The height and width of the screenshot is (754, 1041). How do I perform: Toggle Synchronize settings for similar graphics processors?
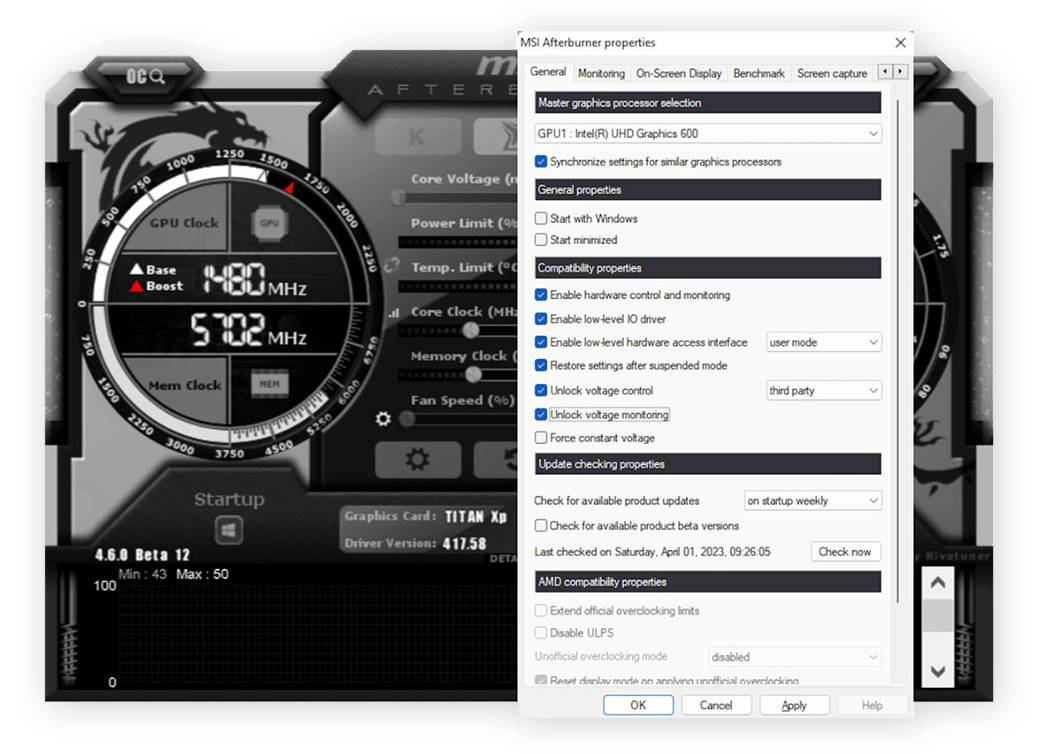coord(541,161)
